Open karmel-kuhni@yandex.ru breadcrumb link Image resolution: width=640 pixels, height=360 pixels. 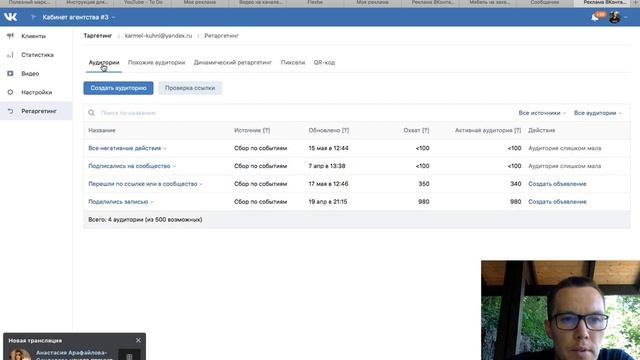(x=158, y=36)
